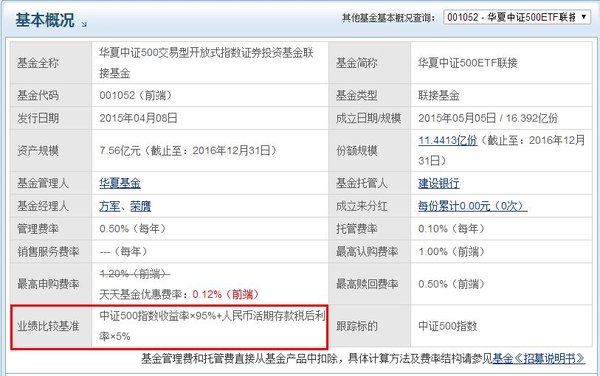Click the 份额规模 label cell
This screenshot has width=600, height=376.
(370, 151)
